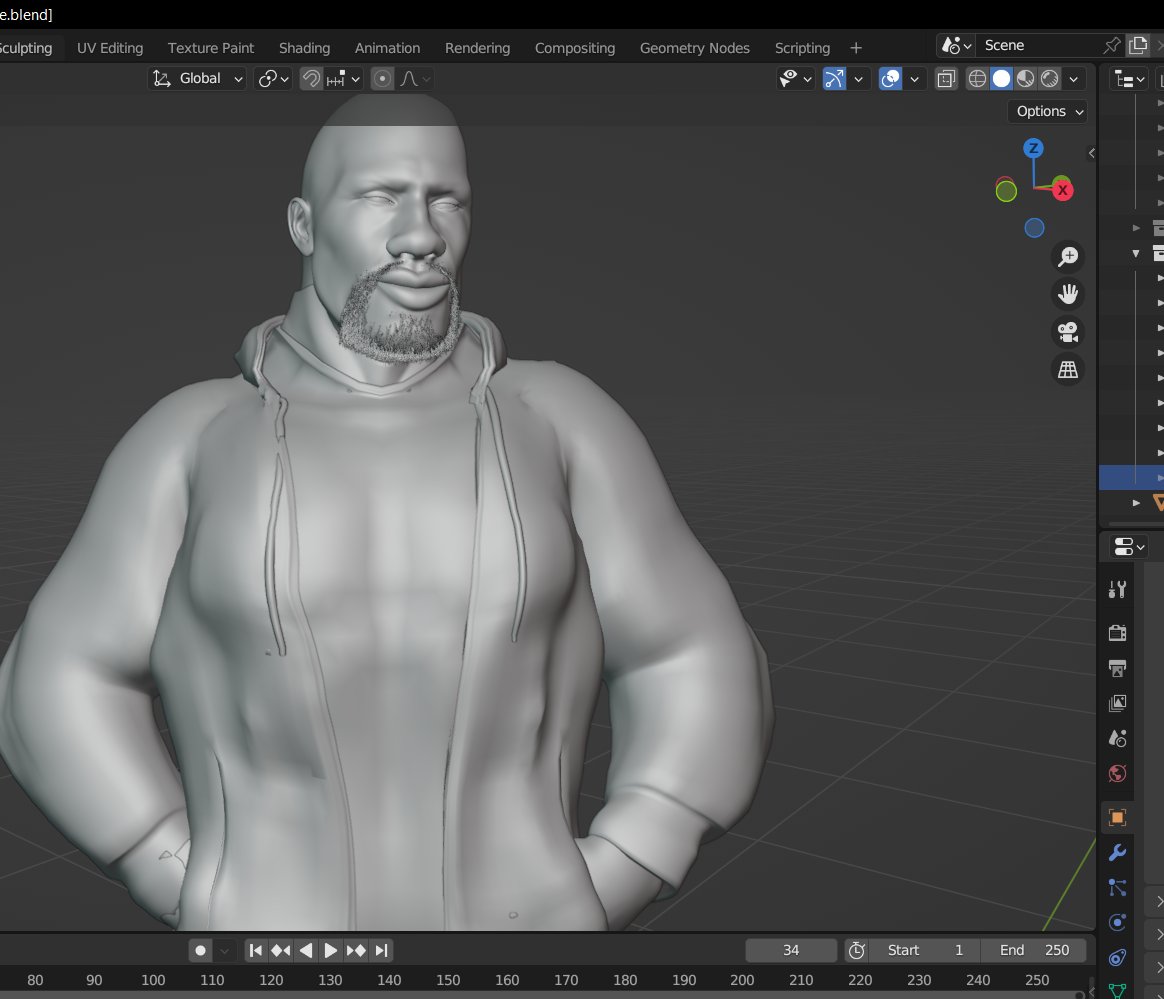Open the outliner editor type dropdown
Image resolution: width=1164 pixels, height=999 pixels.
point(1130,79)
